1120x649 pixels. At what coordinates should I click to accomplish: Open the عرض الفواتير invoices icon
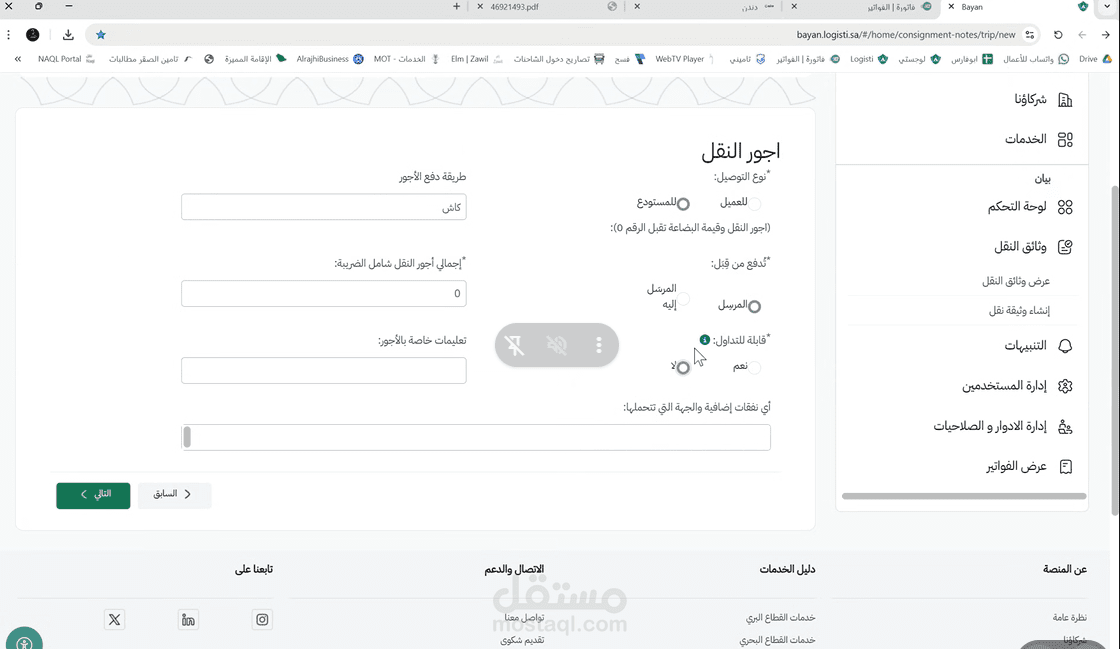[x=1065, y=465]
